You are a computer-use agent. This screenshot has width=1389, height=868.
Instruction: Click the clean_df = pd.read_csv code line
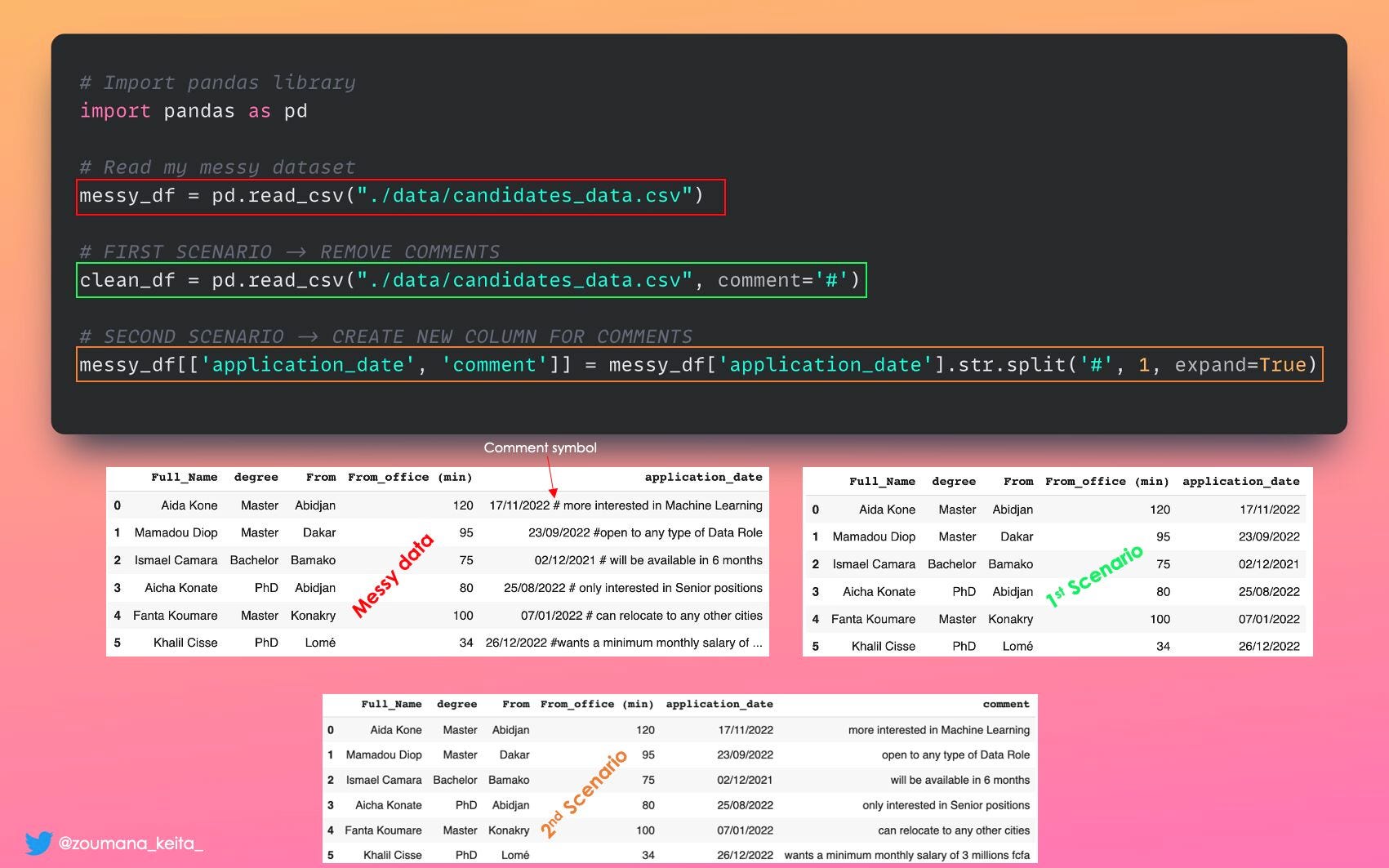pyautogui.click(x=471, y=280)
